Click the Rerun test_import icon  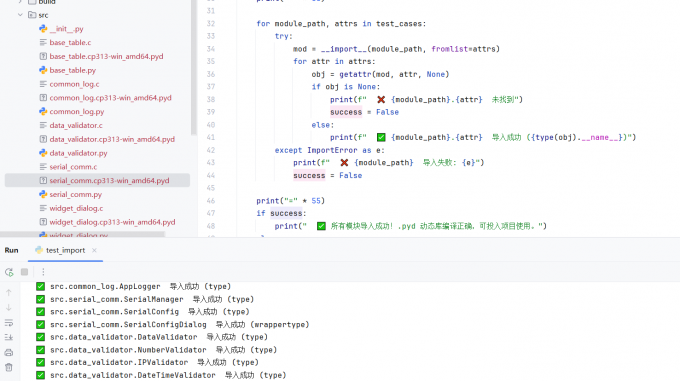click(9, 272)
